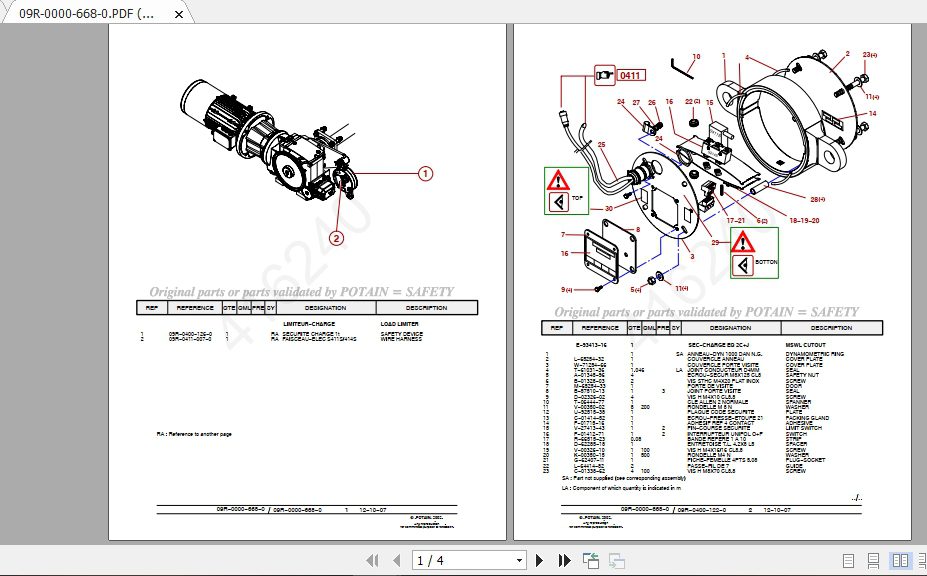Enable the highlighted facing pages layout
927x576 pixels.
tap(900, 560)
